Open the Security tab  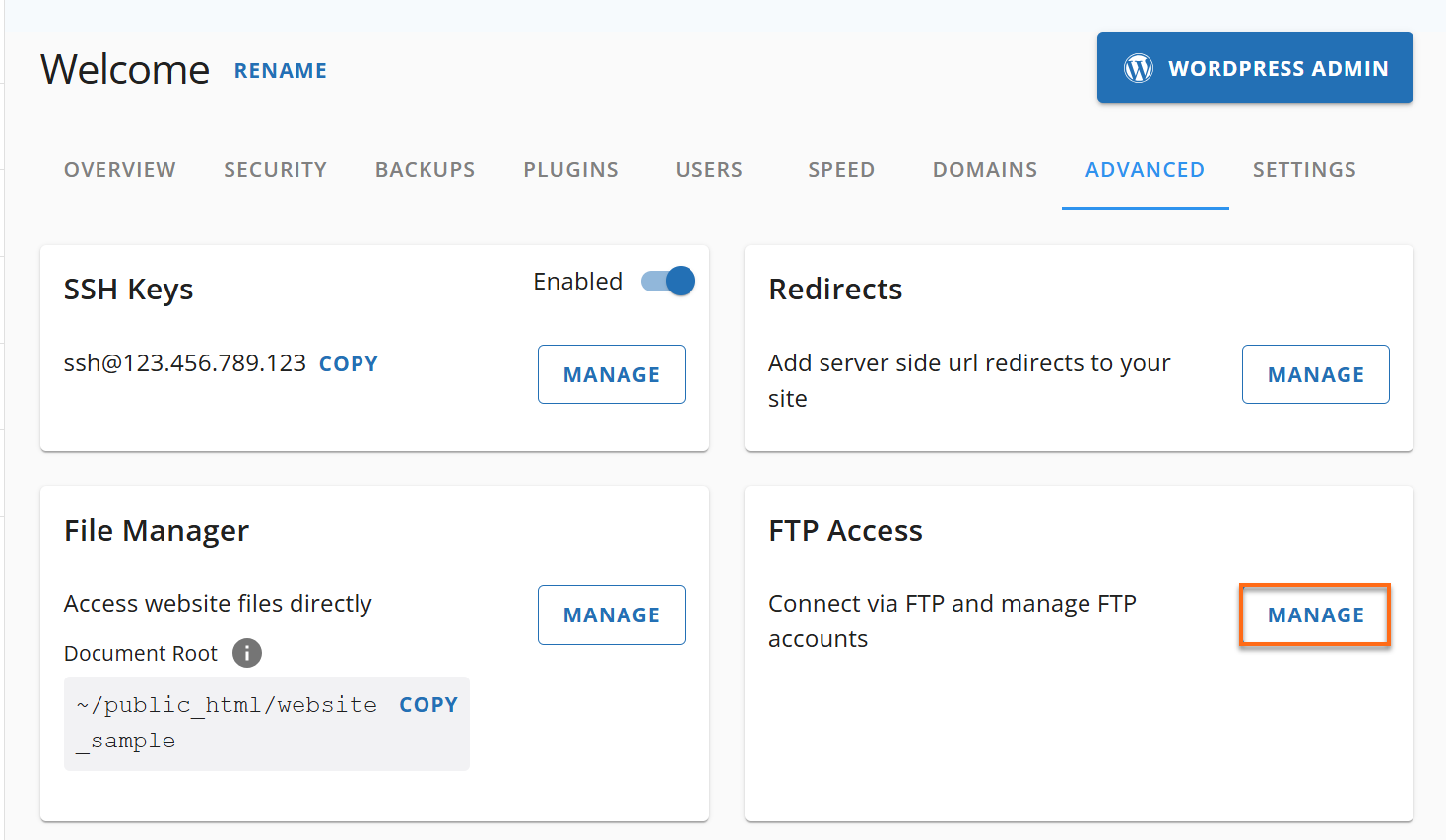(275, 170)
